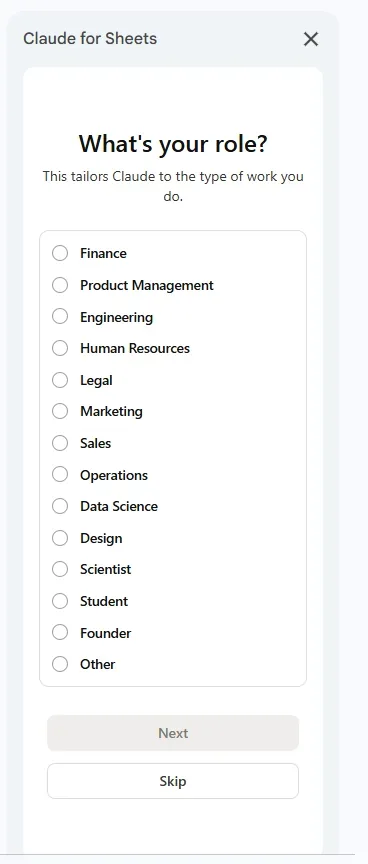Click the Next button
368x864 pixels.
[173, 733]
